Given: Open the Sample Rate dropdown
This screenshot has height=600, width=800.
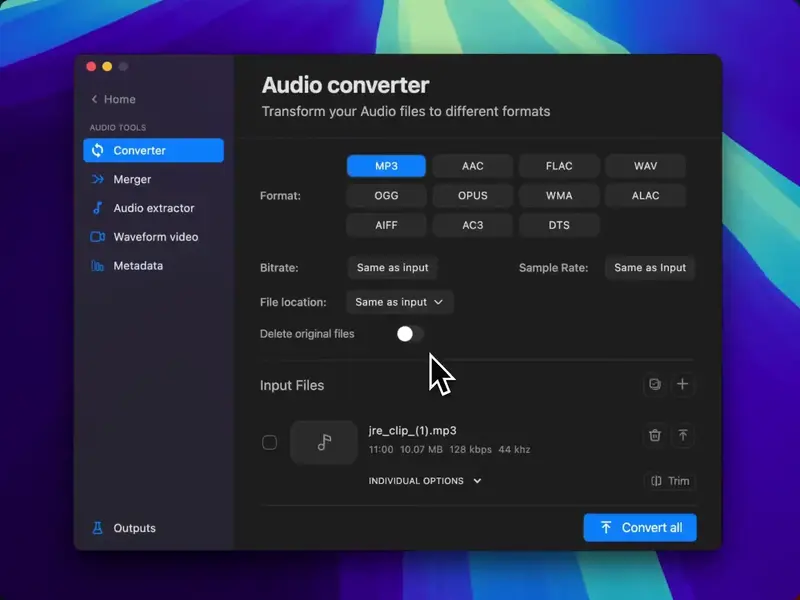Looking at the screenshot, I should coord(650,268).
